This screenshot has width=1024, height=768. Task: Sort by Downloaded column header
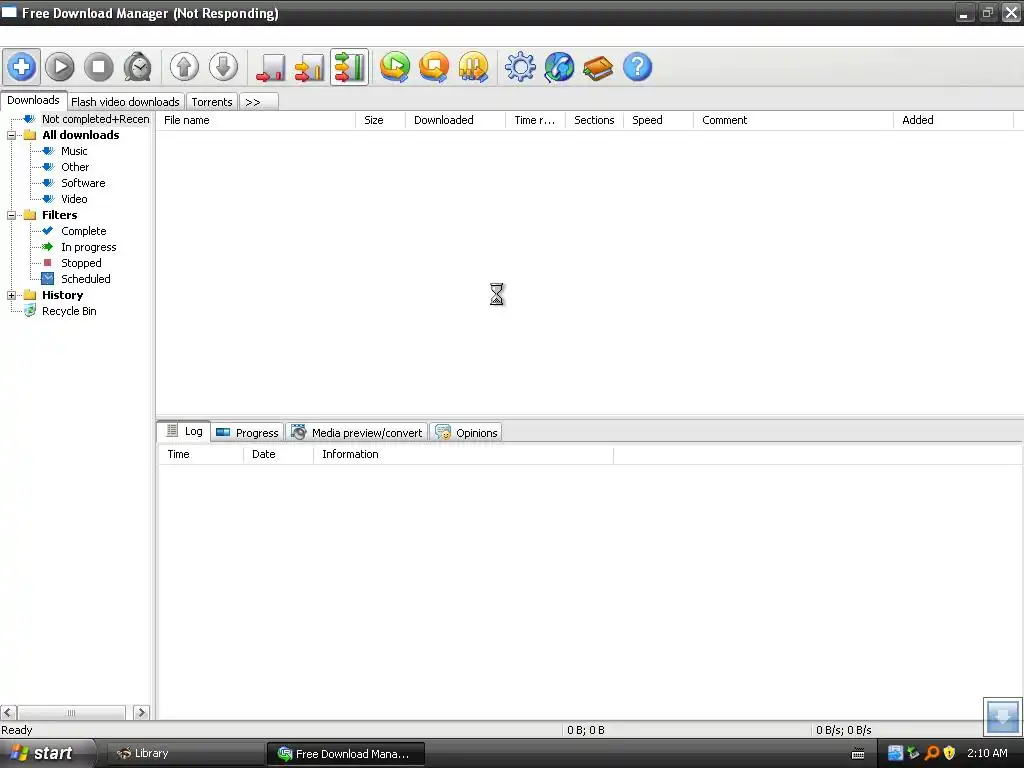[x=455, y=120]
